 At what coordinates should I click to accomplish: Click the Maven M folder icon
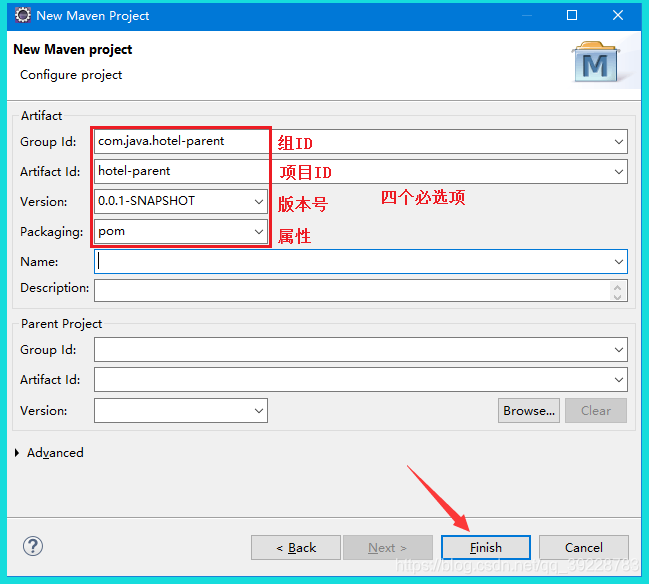[596, 62]
